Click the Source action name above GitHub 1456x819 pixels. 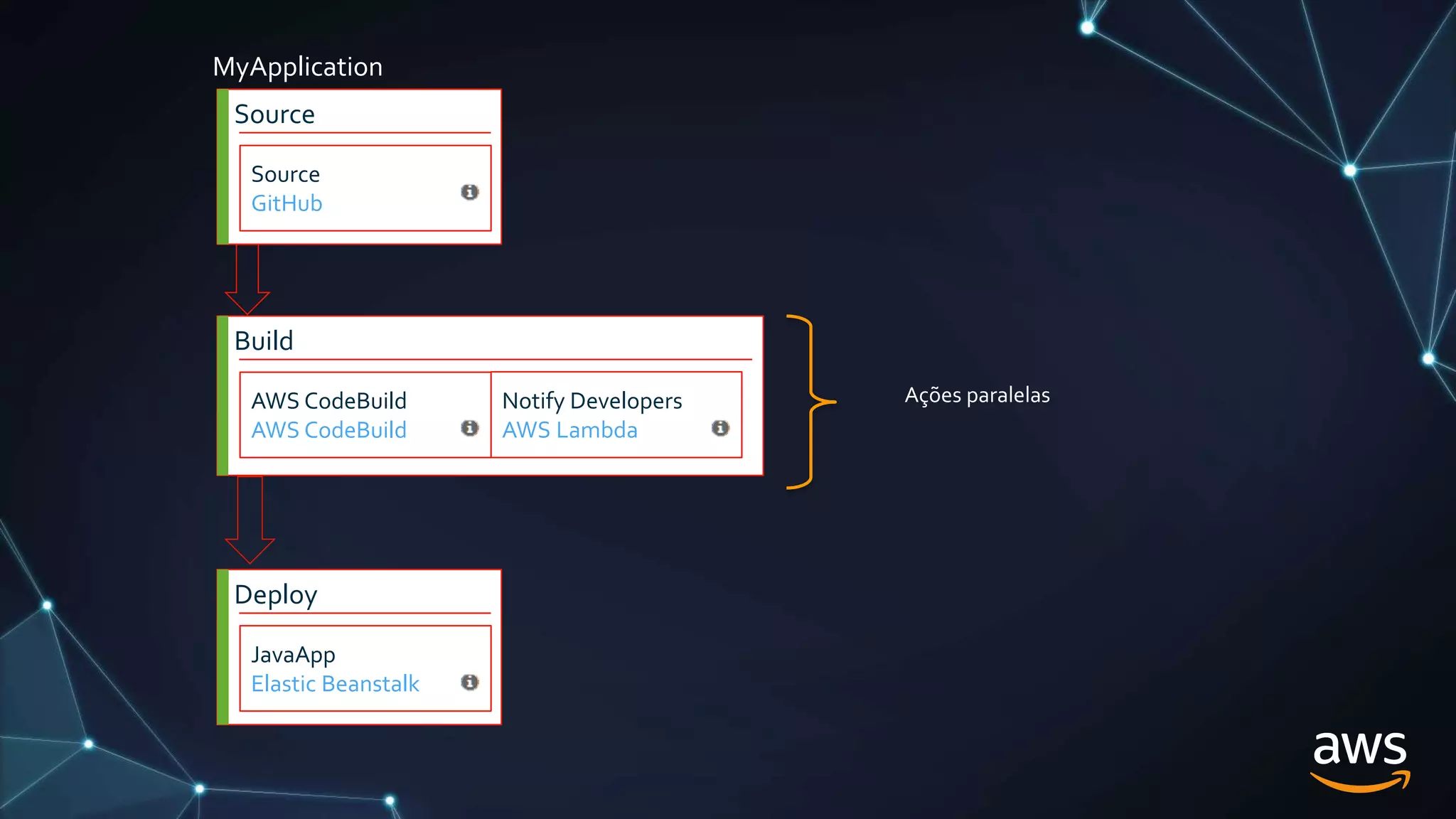tap(285, 174)
